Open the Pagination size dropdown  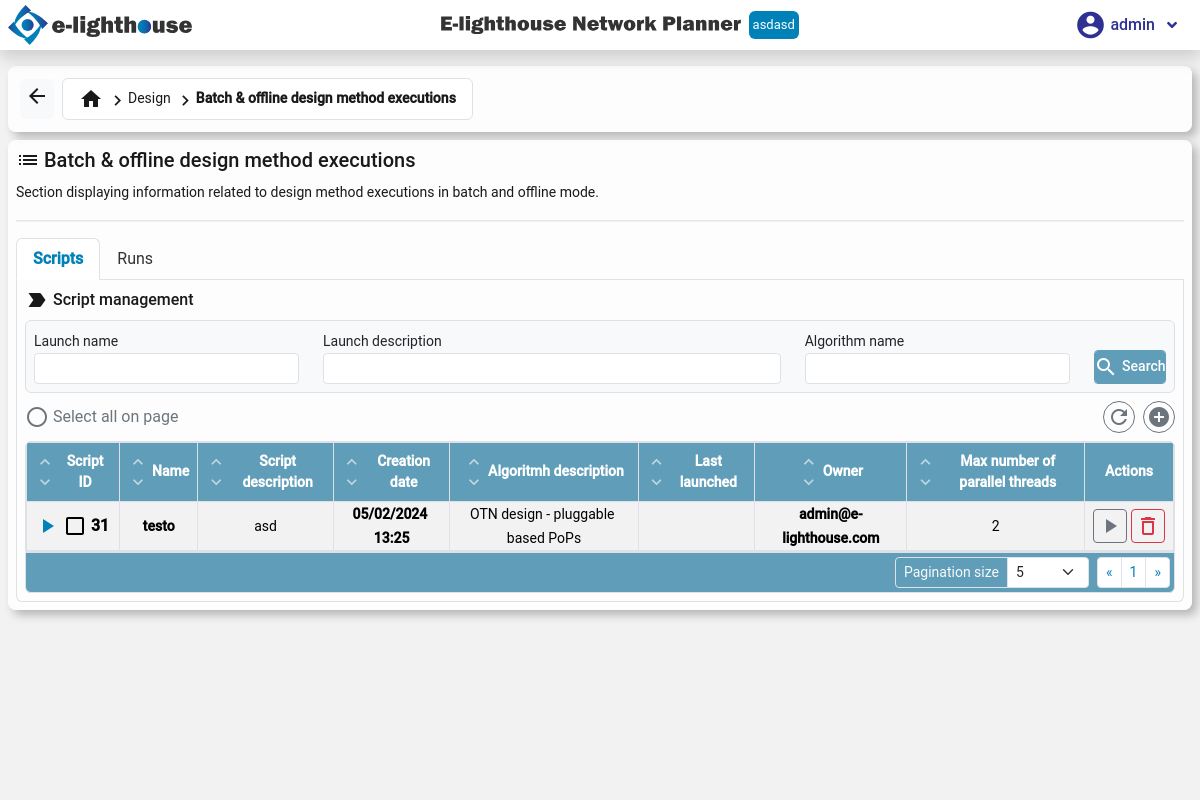[x=1046, y=572]
